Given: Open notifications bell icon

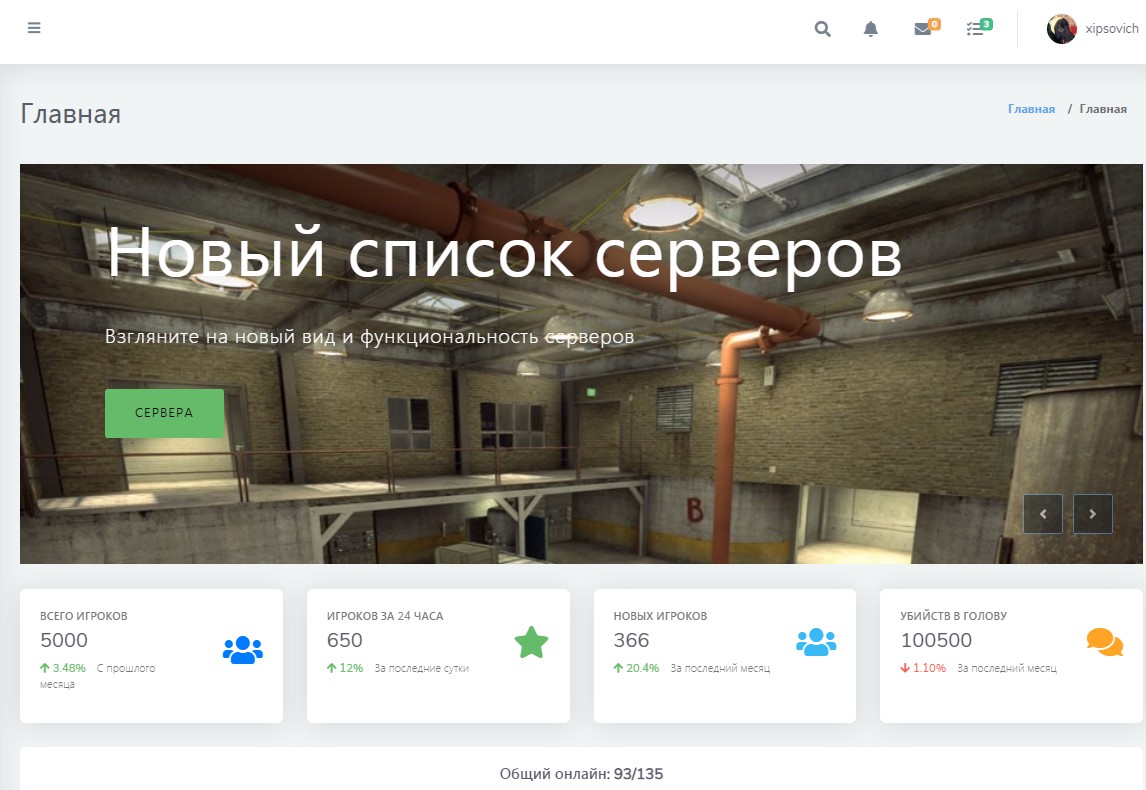Looking at the screenshot, I should (x=870, y=29).
